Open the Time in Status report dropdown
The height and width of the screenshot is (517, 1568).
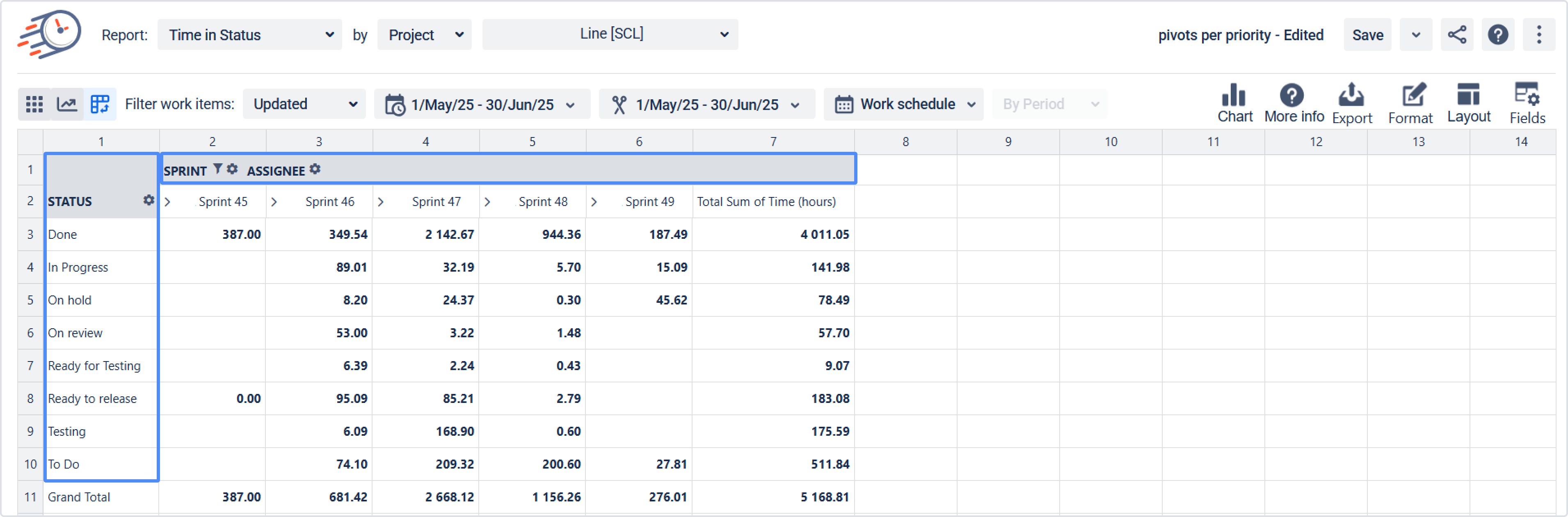tap(249, 35)
